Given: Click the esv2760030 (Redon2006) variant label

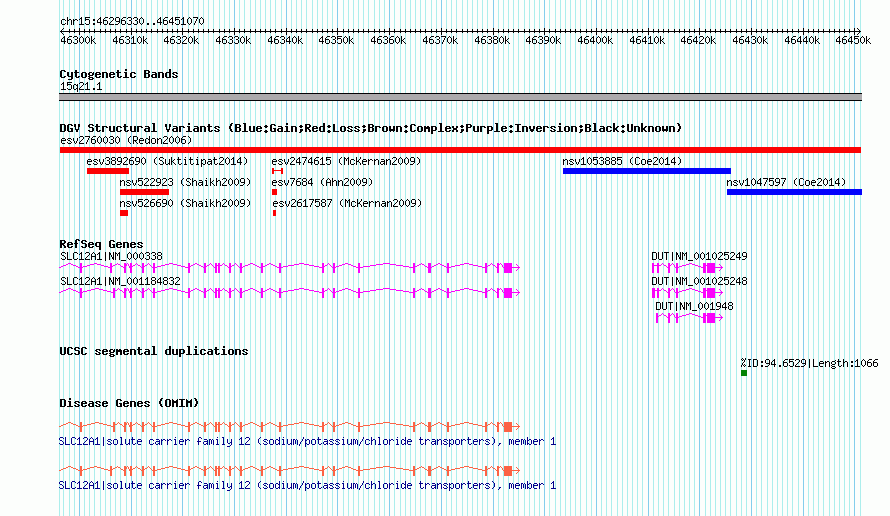Looking at the screenshot, I should click(x=126, y=140).
